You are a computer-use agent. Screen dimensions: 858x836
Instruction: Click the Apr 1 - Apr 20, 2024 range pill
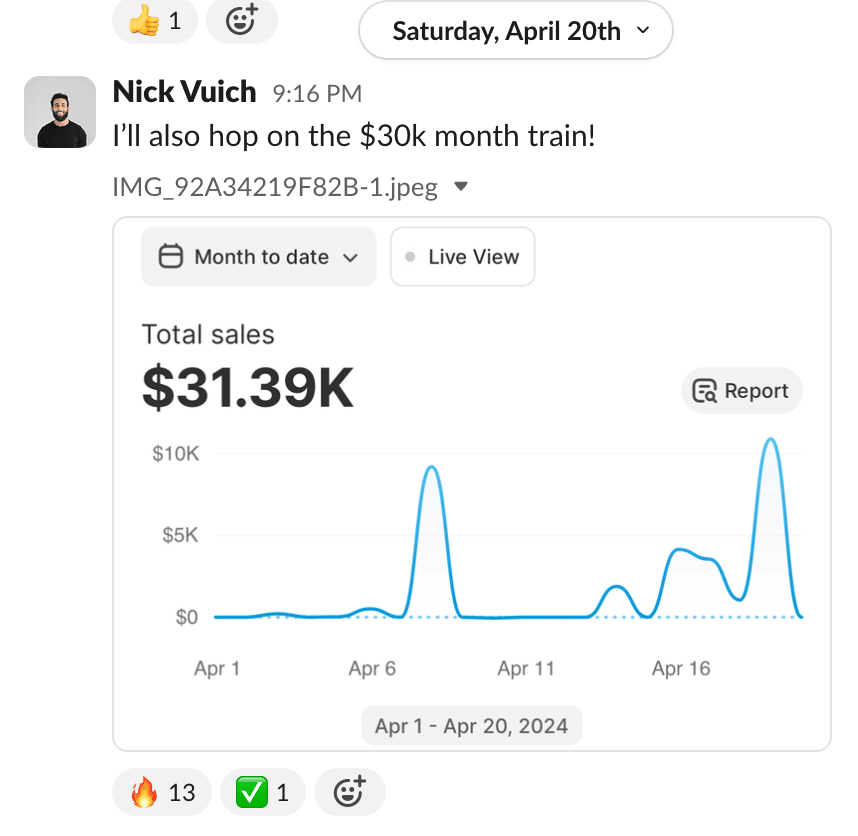point(471,725)
